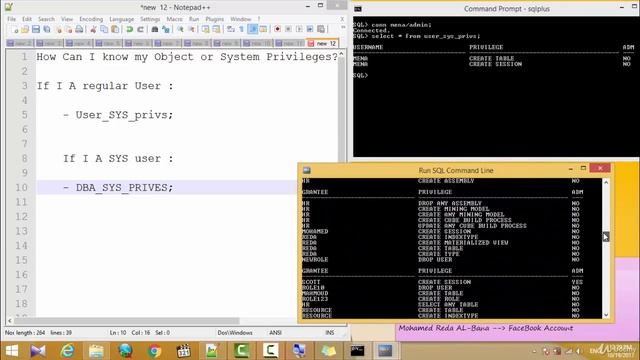Create a new document in Notepad++ toolbar
The height and width of the screenshot is (360, 640).
pyautogui.click(x=15, y=29)
